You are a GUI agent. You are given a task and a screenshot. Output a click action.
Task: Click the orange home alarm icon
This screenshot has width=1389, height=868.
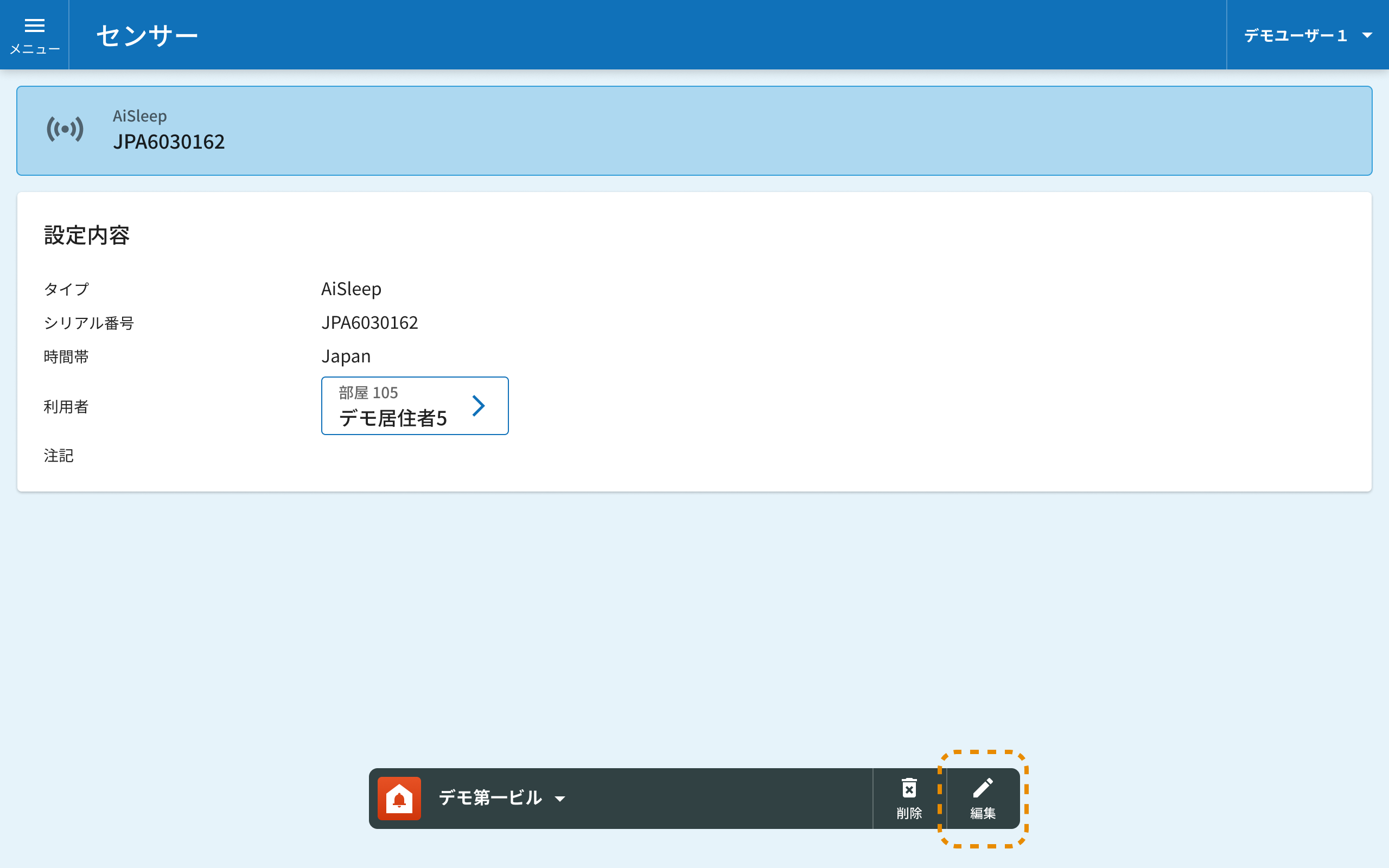399,799
